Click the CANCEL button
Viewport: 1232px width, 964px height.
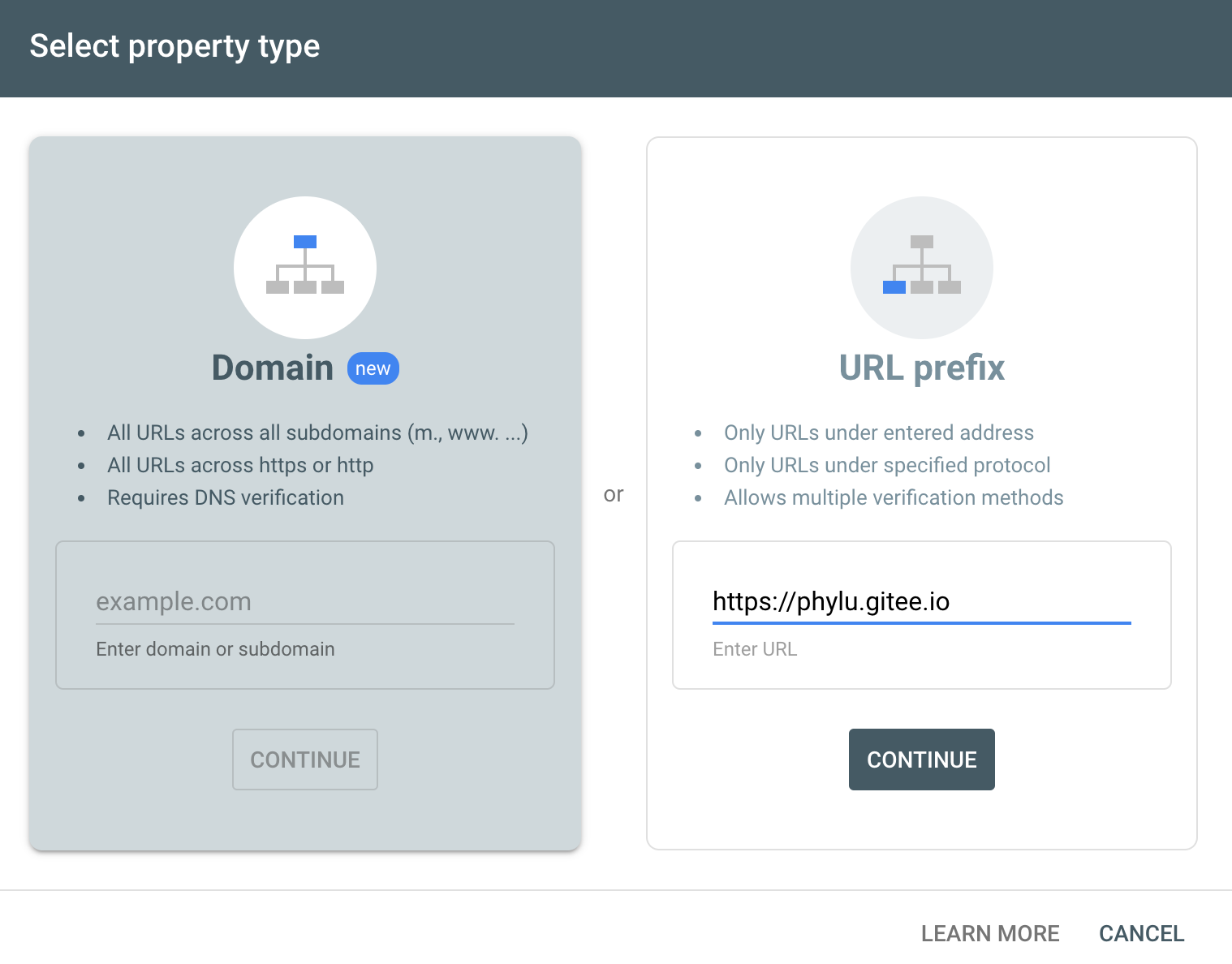pos(1142,933)
